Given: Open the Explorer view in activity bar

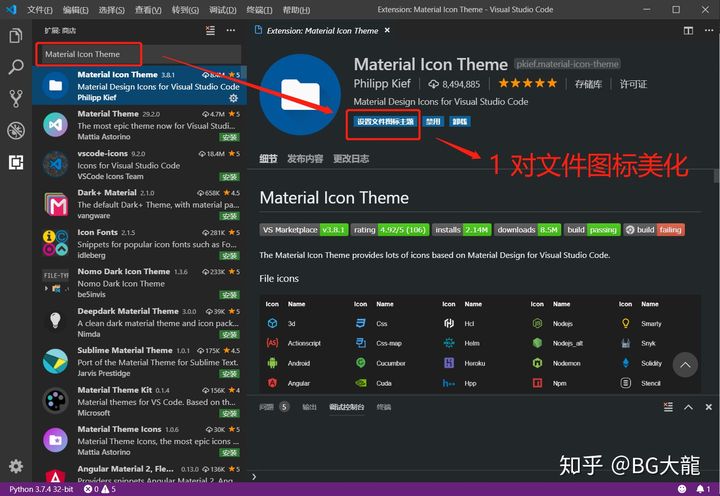Looking at the screenshot, I should [16, 35].
